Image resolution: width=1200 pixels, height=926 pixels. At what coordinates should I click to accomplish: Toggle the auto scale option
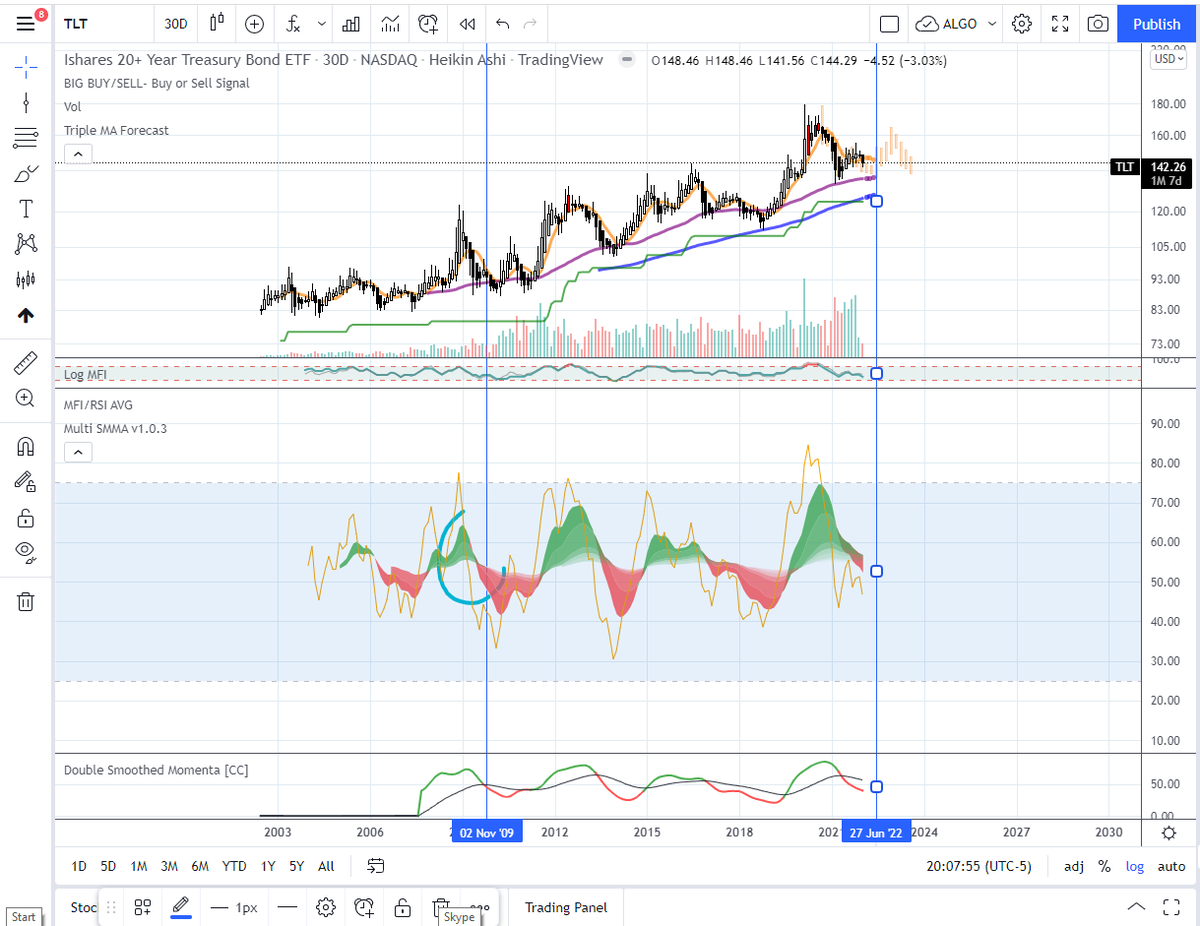(x=1171, y=866)
